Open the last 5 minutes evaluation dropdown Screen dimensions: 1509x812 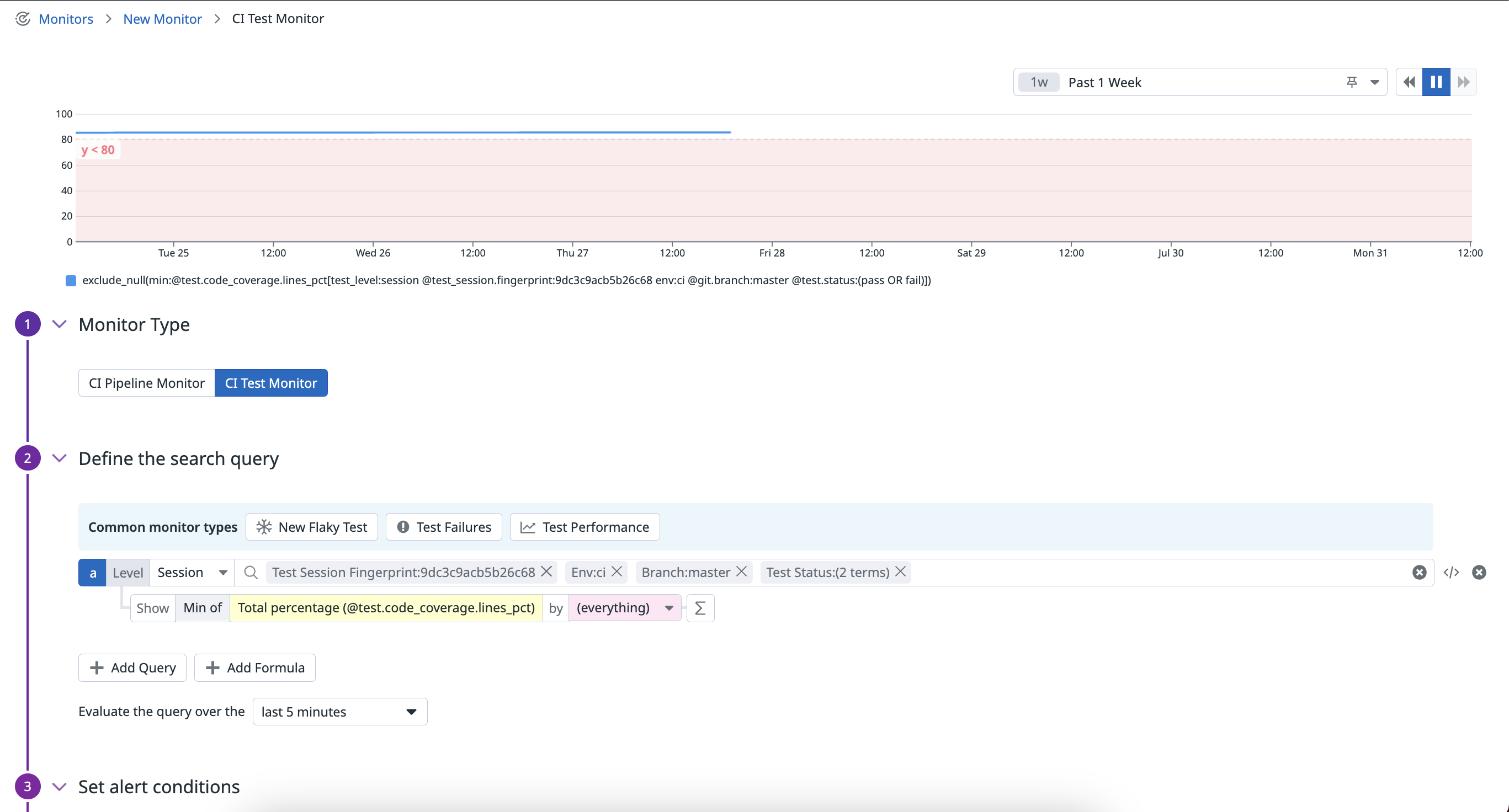point(340,711)
